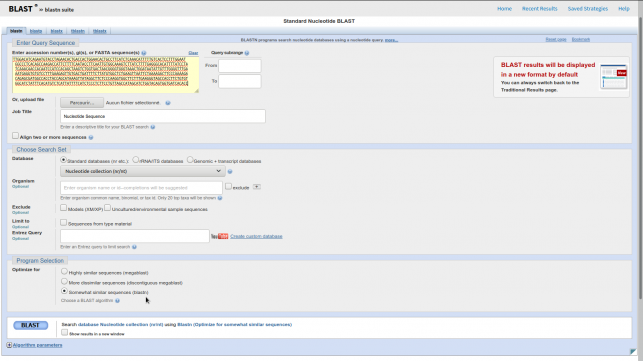Open the Help link in header

pyautogui.click(x=624, y=9)
